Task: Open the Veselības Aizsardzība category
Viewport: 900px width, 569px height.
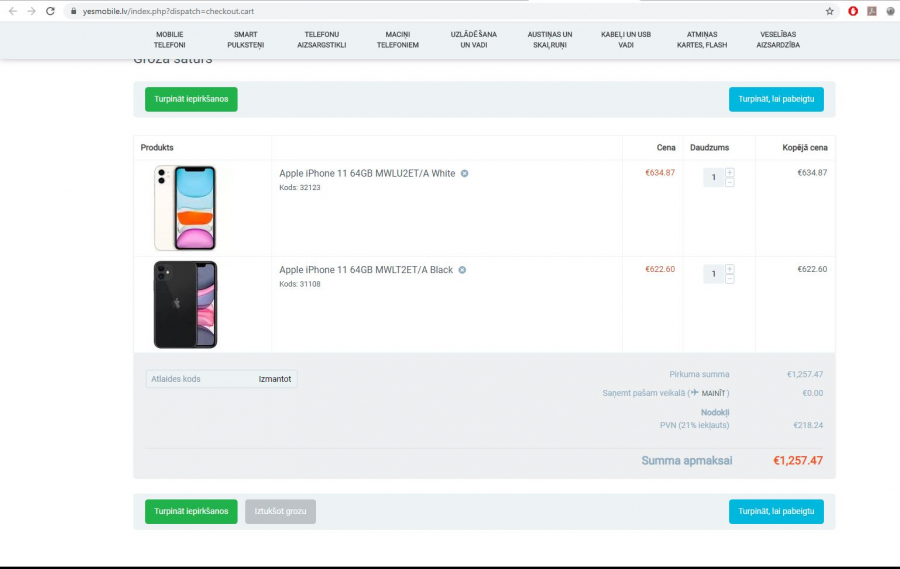Action: pyautogui.click(x=778, y=40)
